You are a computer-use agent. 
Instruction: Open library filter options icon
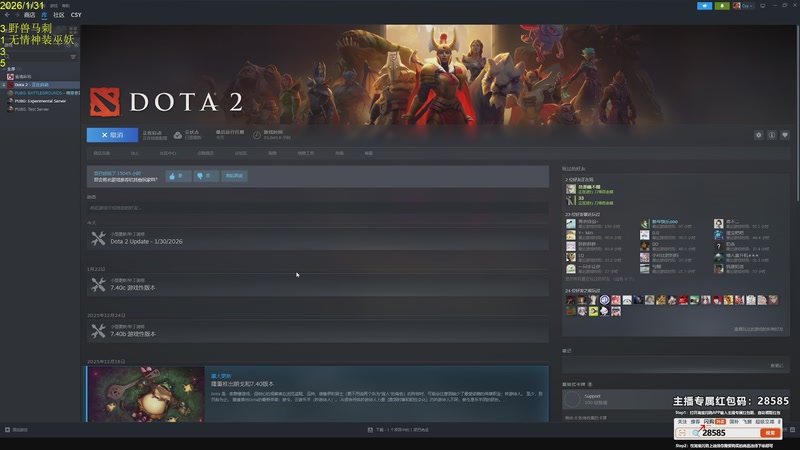point(73,57)
